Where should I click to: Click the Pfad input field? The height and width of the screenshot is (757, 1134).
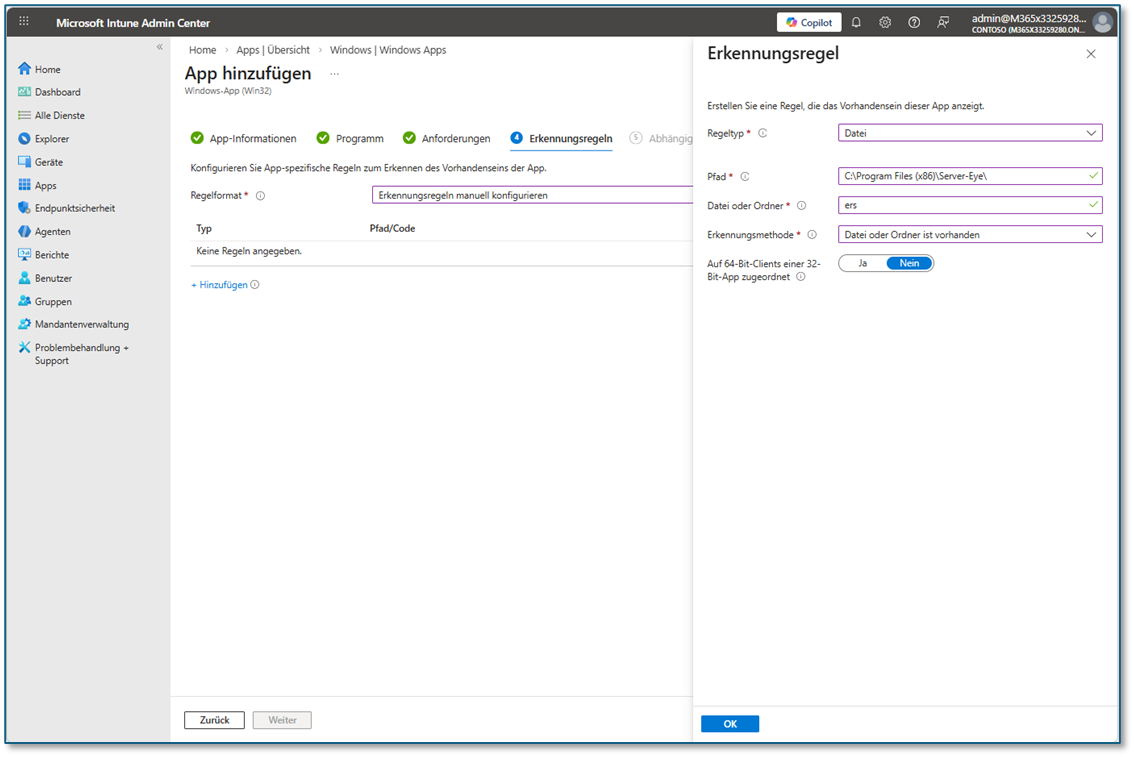970,176
